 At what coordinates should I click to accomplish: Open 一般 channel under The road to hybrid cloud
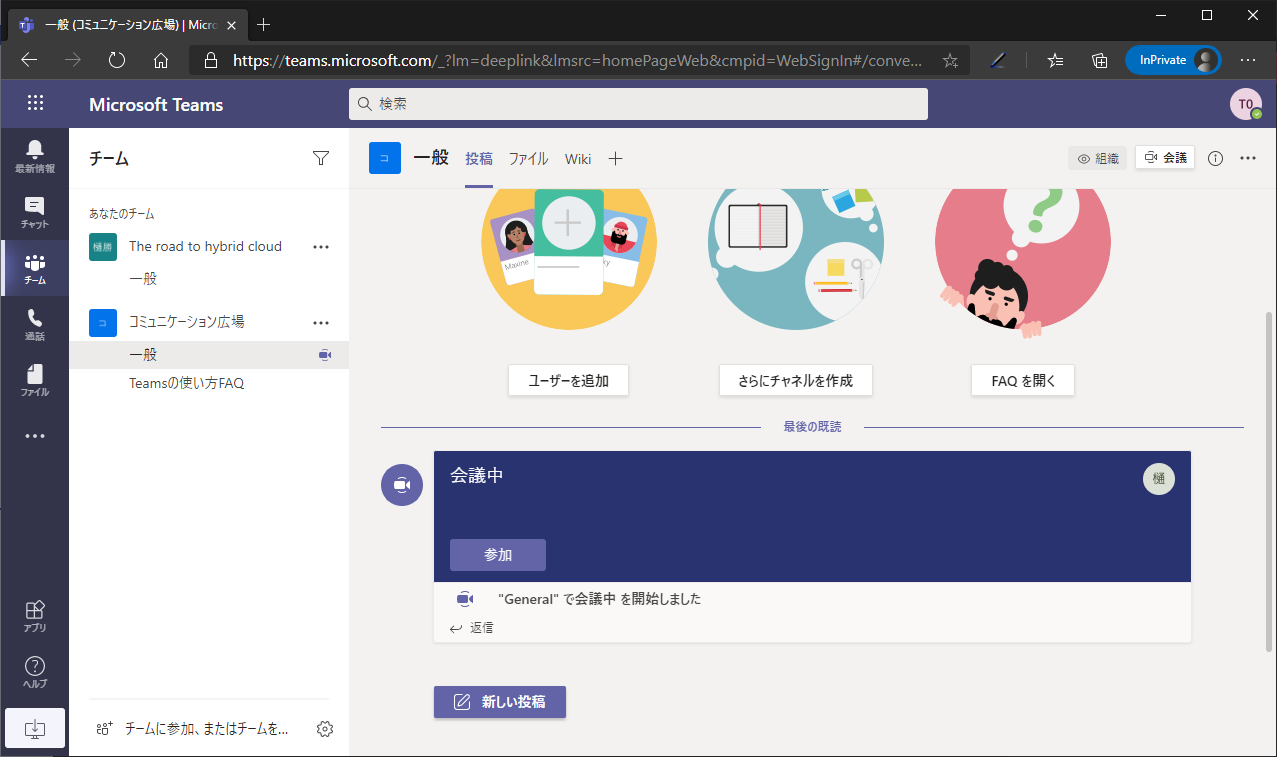[143, 279]
